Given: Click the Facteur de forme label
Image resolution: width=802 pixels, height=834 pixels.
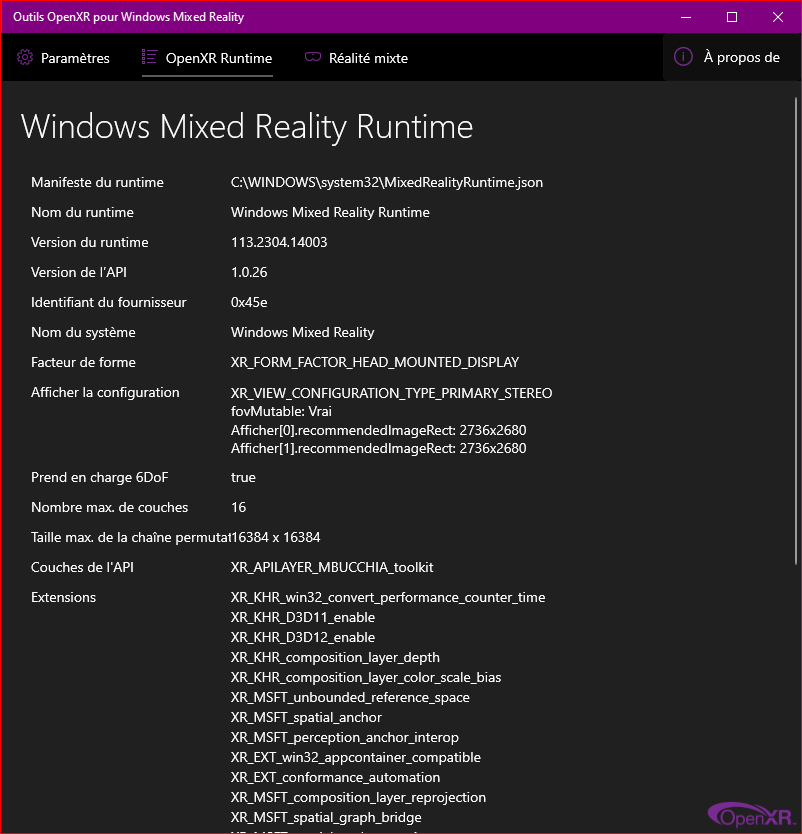Looking at the screenshot, I should click(83, 362).
